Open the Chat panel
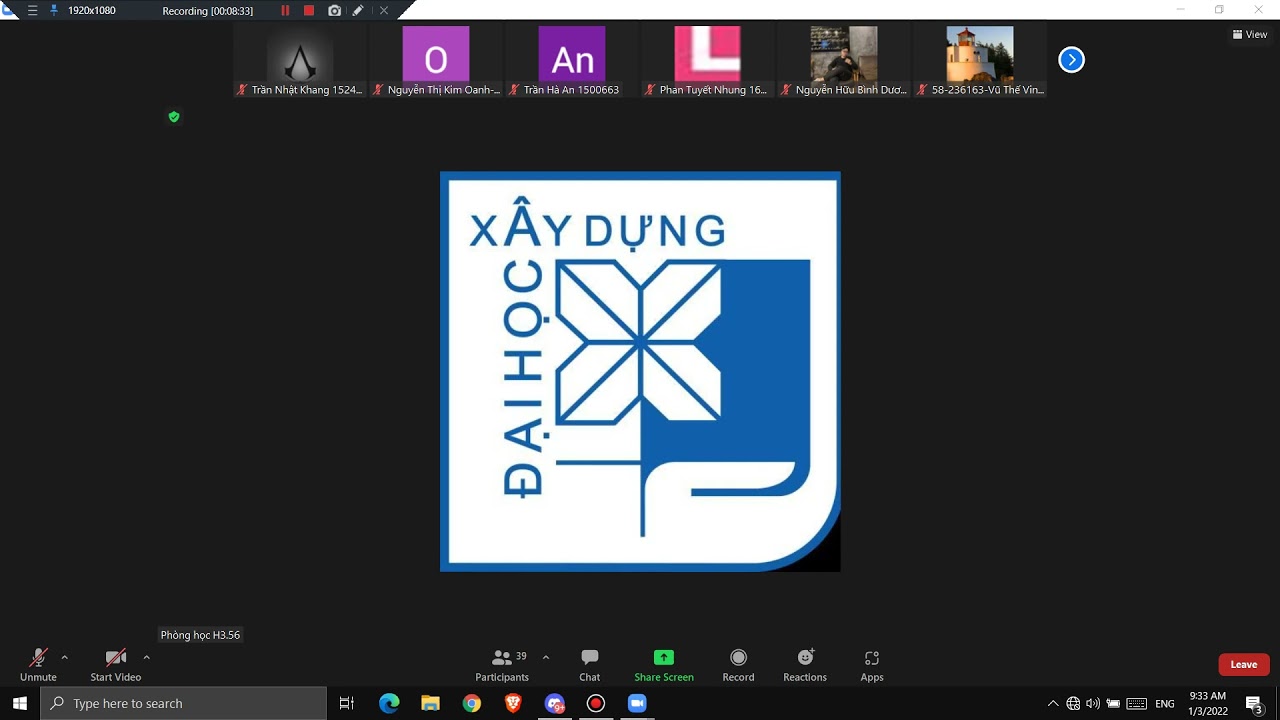Image resolution: width=1280 pixels, height=720 pixels. click(x=590, y=665)
